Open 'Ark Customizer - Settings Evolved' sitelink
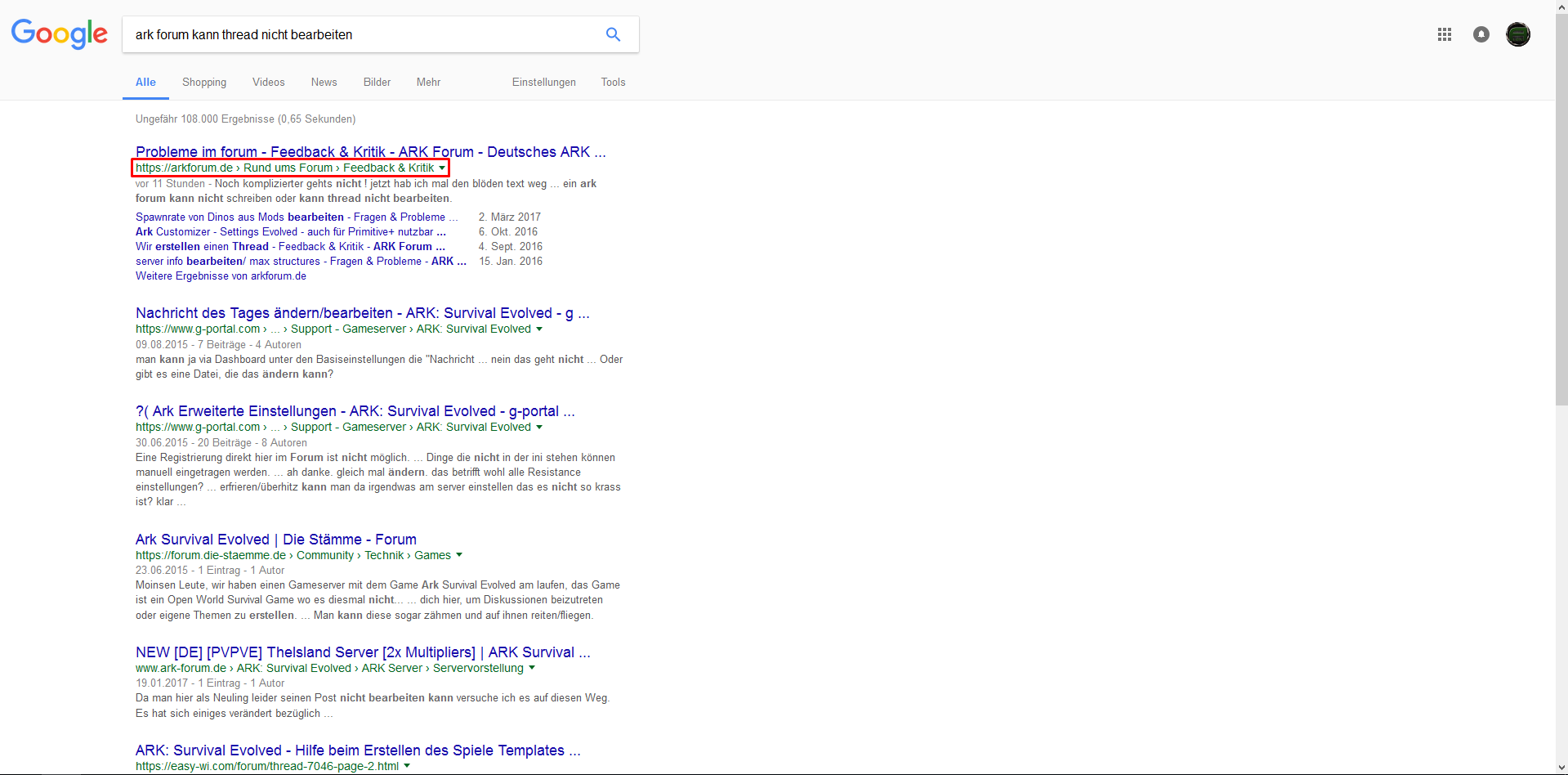Viewport: 1568px width, 775px height. (291, 231)
